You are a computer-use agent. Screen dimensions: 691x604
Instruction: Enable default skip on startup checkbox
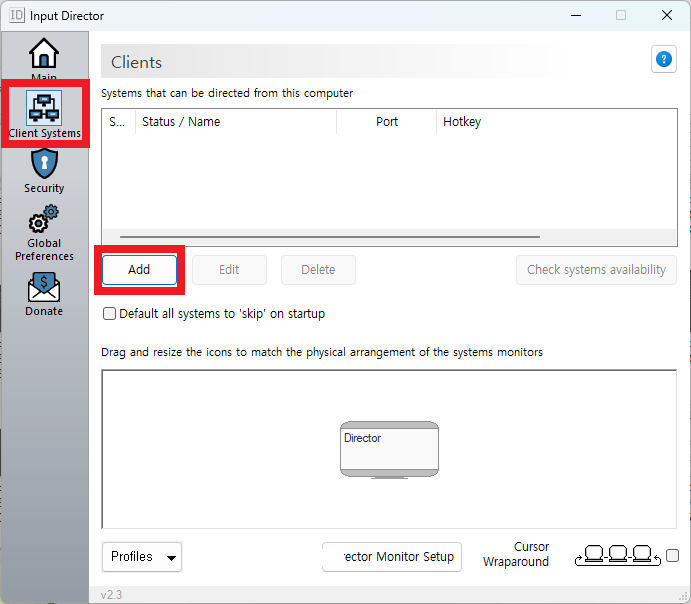click(x=109, y=314)
